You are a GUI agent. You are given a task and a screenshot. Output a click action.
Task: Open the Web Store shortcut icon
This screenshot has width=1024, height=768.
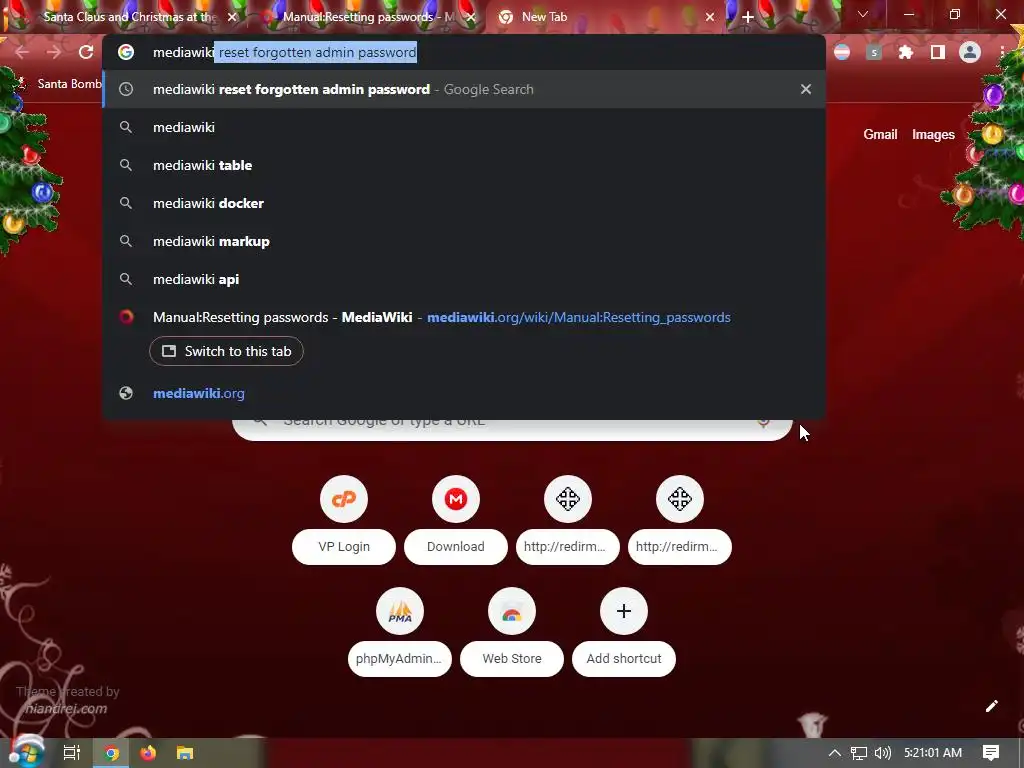click(512, 611)
